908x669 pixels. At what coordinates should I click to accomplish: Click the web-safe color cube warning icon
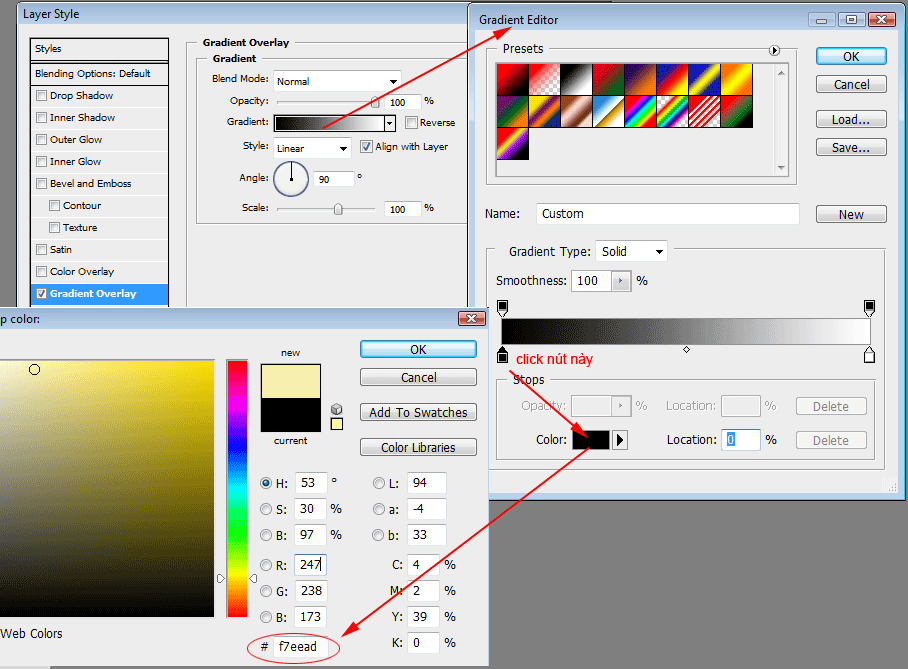pos(336,409)
